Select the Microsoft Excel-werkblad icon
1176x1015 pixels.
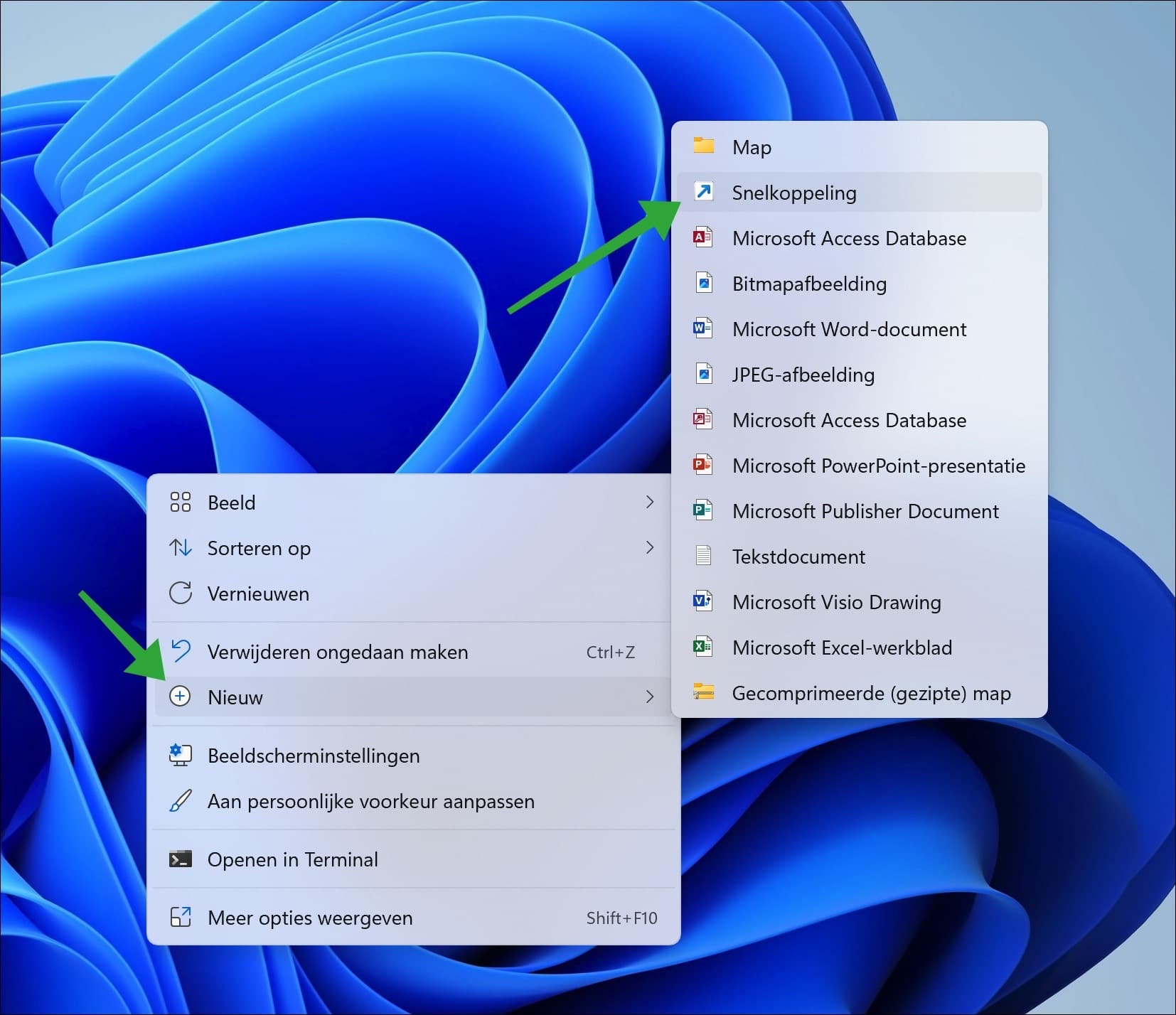coord(704,647)
